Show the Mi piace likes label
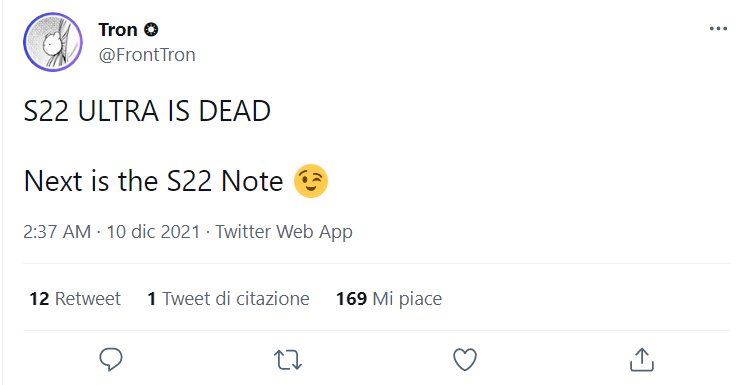 click(x=407, y=299)
